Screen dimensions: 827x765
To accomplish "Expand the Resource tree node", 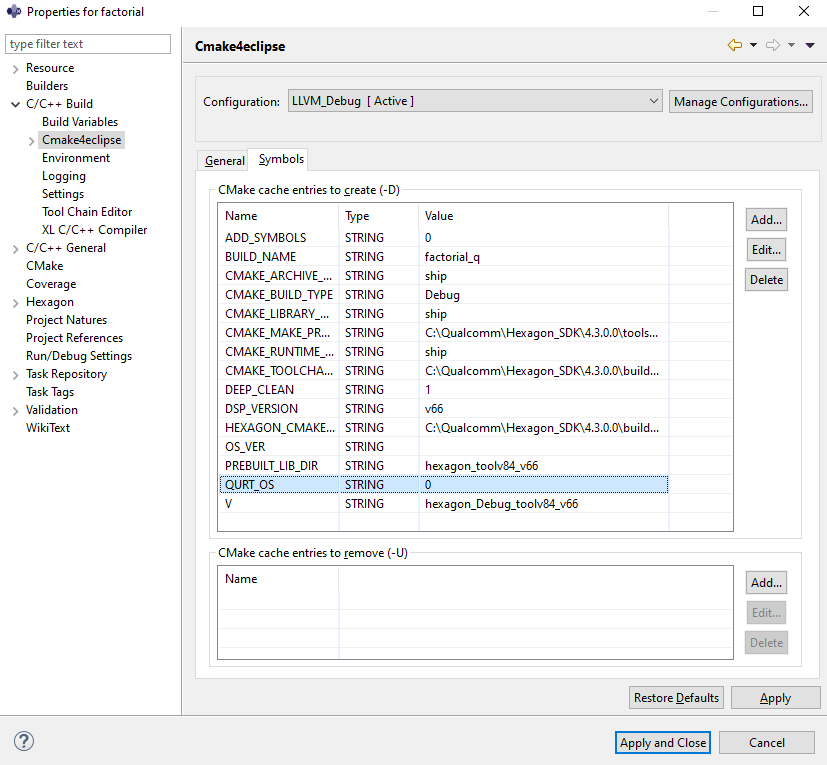I will pyautogui.click(x=15, y=69).
